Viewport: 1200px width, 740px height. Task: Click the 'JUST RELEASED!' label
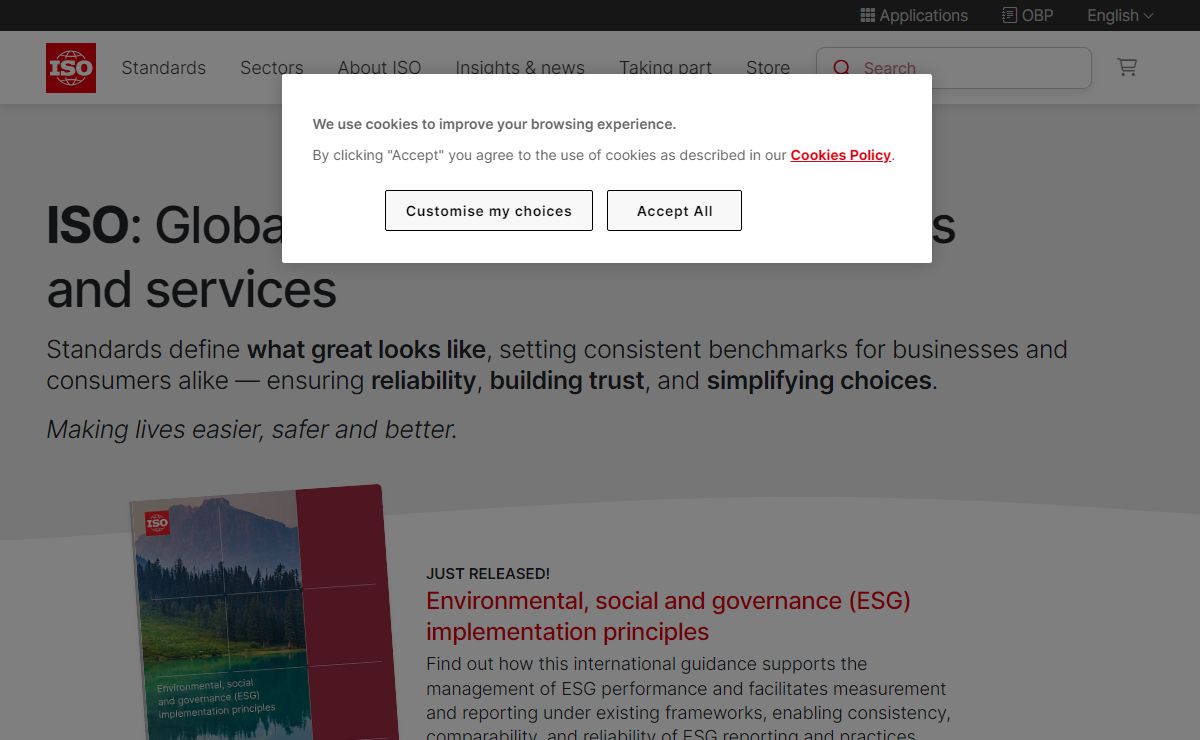(488, 574)
